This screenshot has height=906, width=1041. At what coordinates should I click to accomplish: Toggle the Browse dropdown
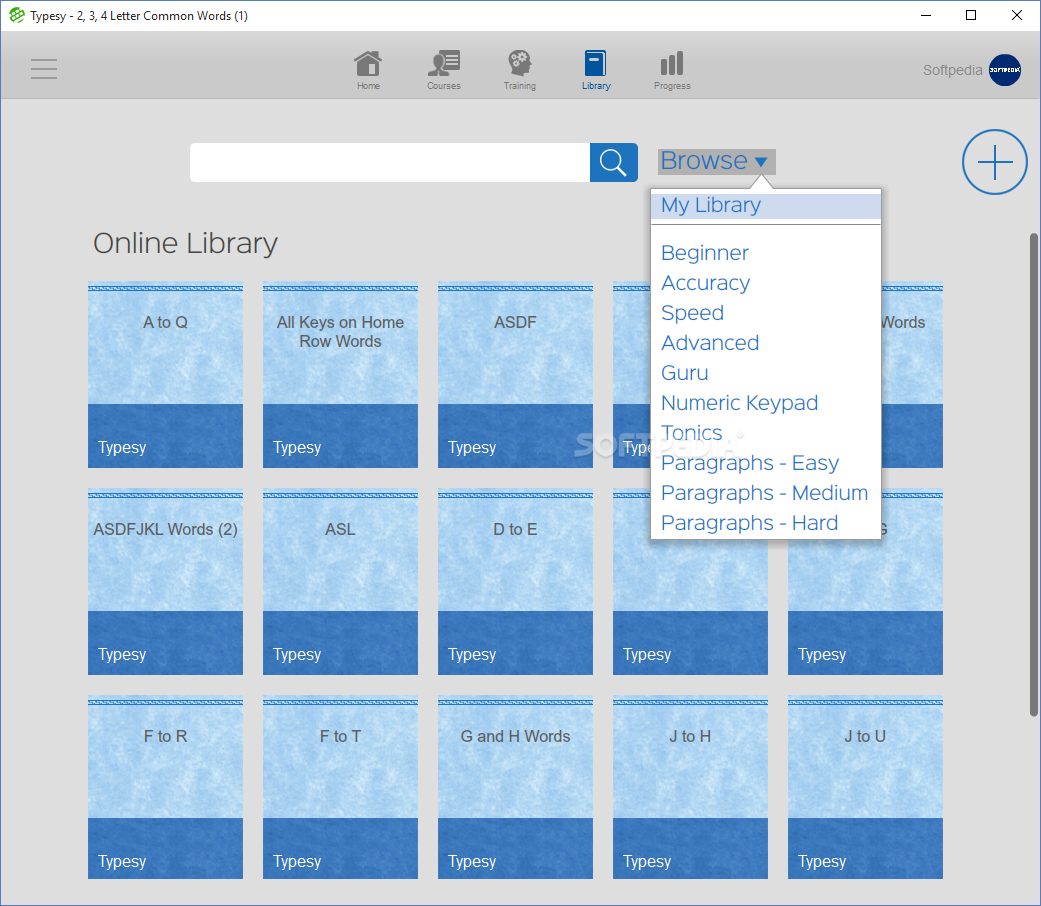click(716, 161)
